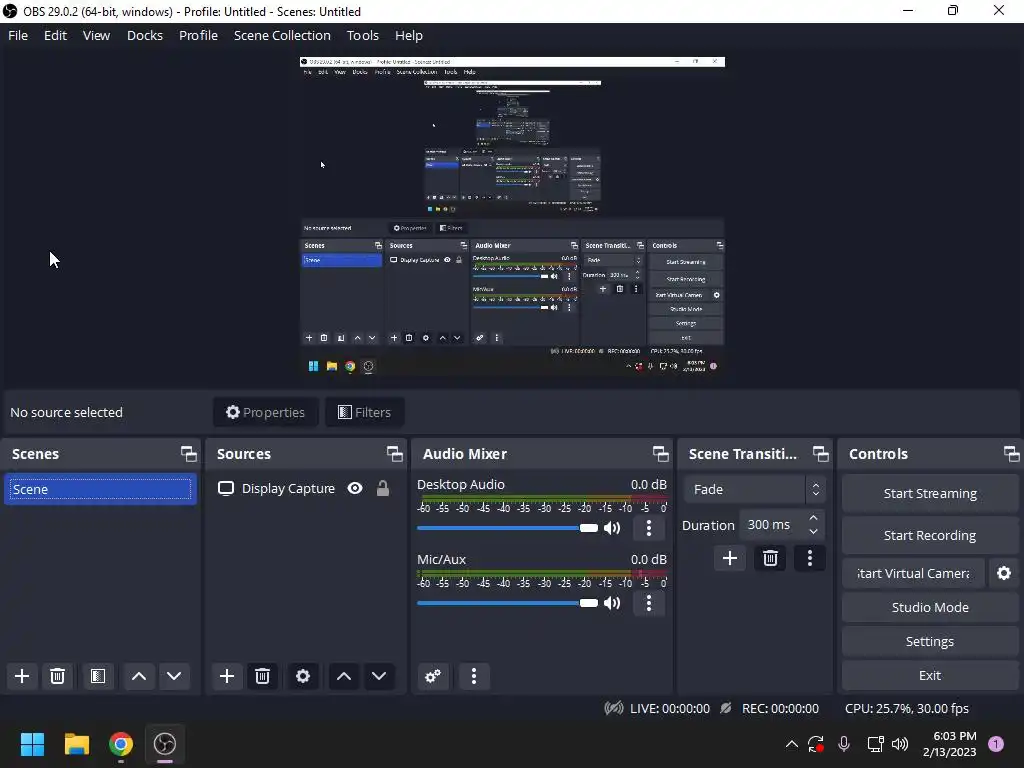Click taskbar volume icon

click(x=900, y=744)
